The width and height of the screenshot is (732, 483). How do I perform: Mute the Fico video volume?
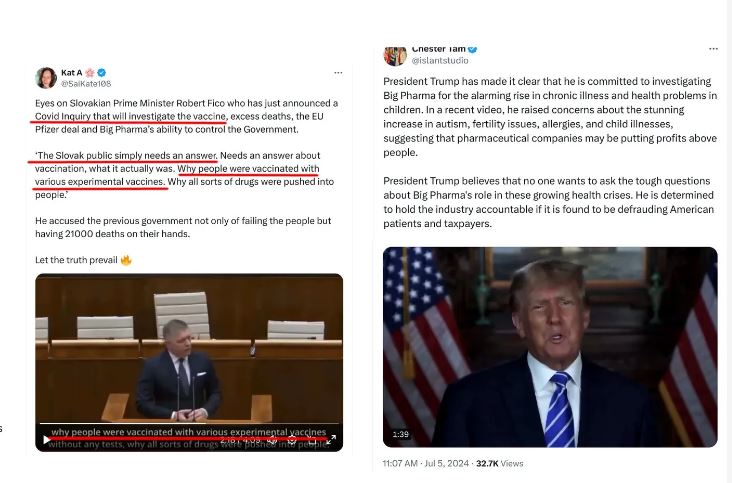point(272,440)
